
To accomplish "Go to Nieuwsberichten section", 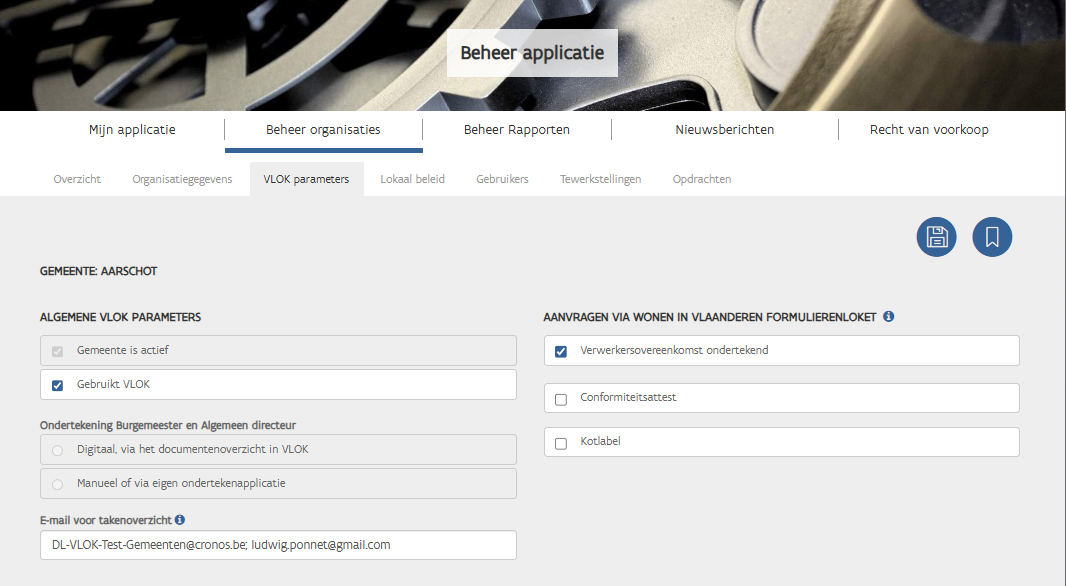I will click(724, 130).
